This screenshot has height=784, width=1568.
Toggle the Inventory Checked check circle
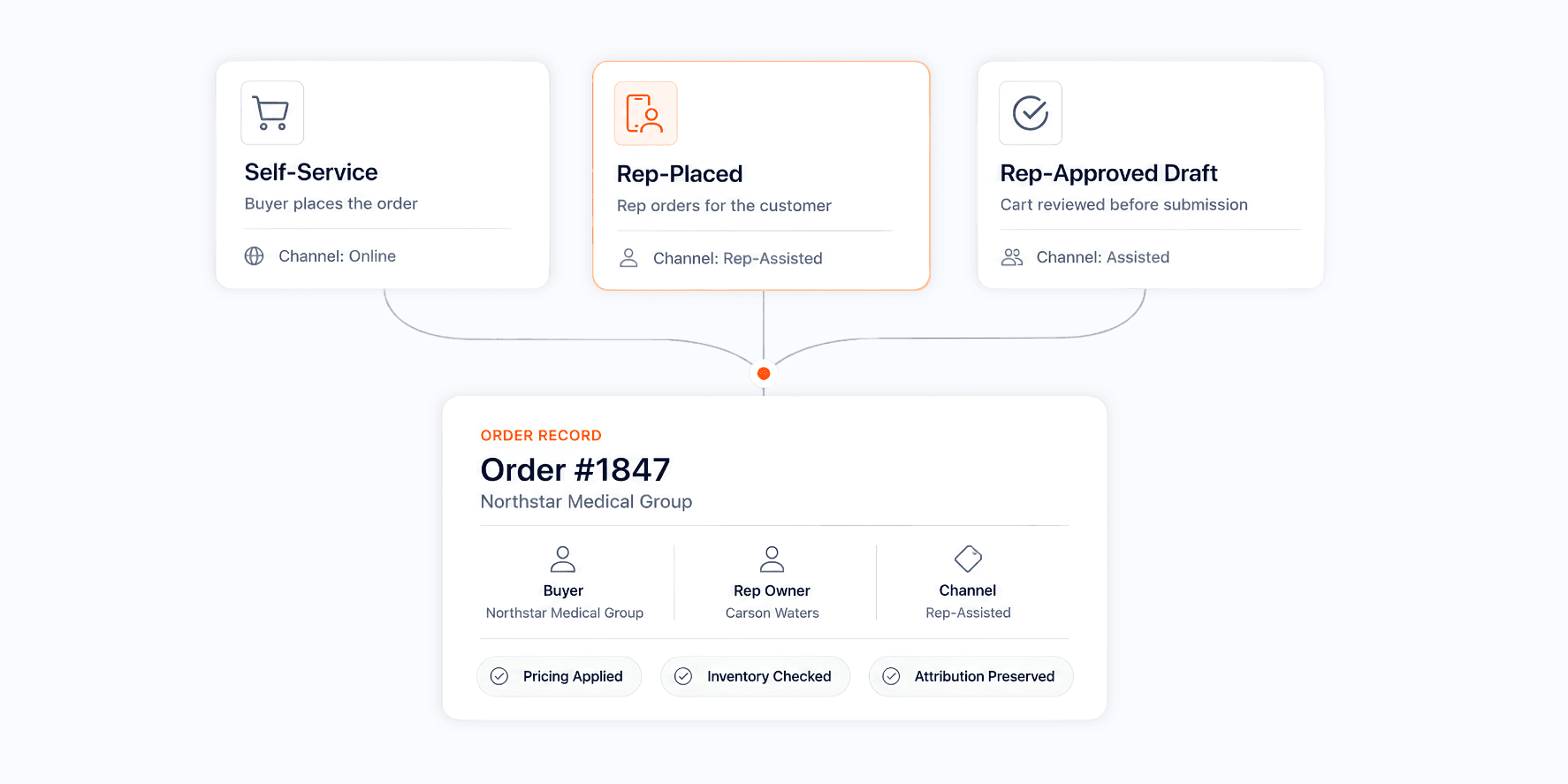point(683,676)
